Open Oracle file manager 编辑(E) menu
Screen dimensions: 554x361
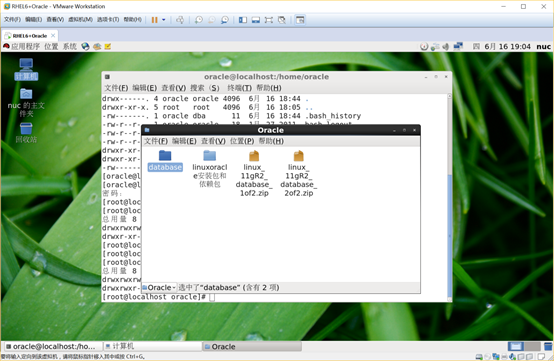(184, 141)
